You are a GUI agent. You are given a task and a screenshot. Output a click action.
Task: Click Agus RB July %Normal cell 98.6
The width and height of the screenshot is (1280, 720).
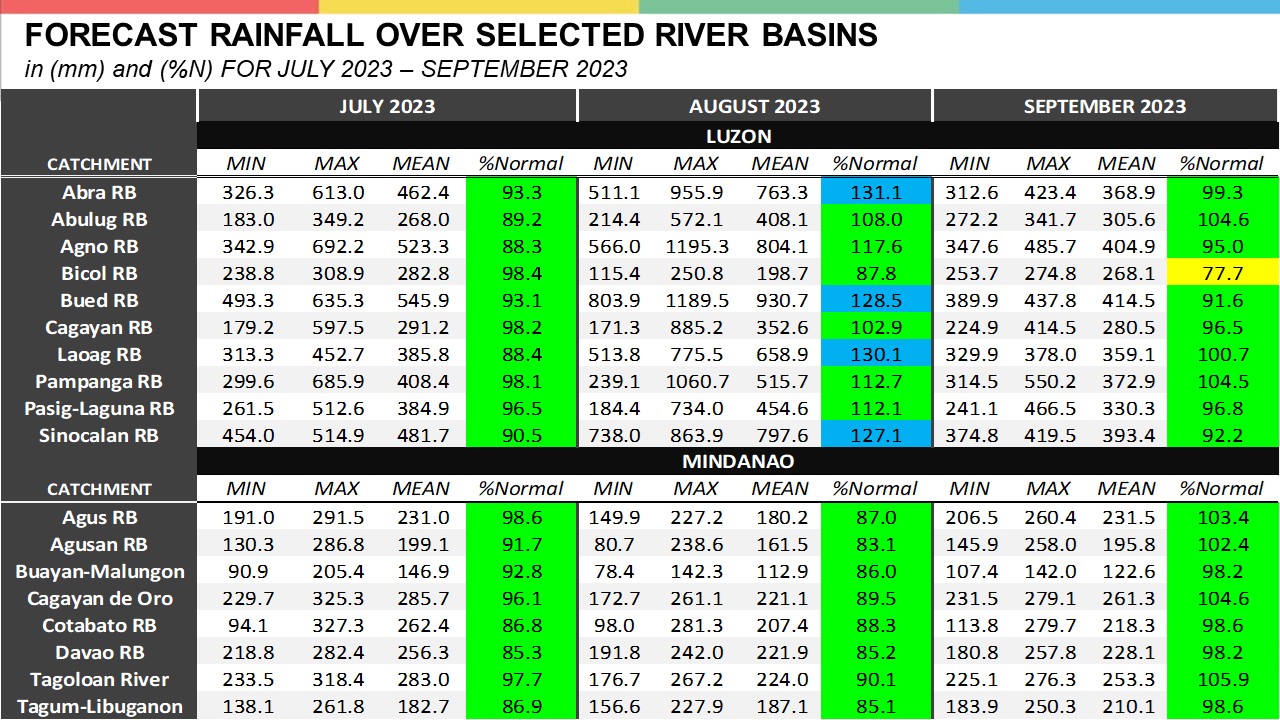[520, 517]
